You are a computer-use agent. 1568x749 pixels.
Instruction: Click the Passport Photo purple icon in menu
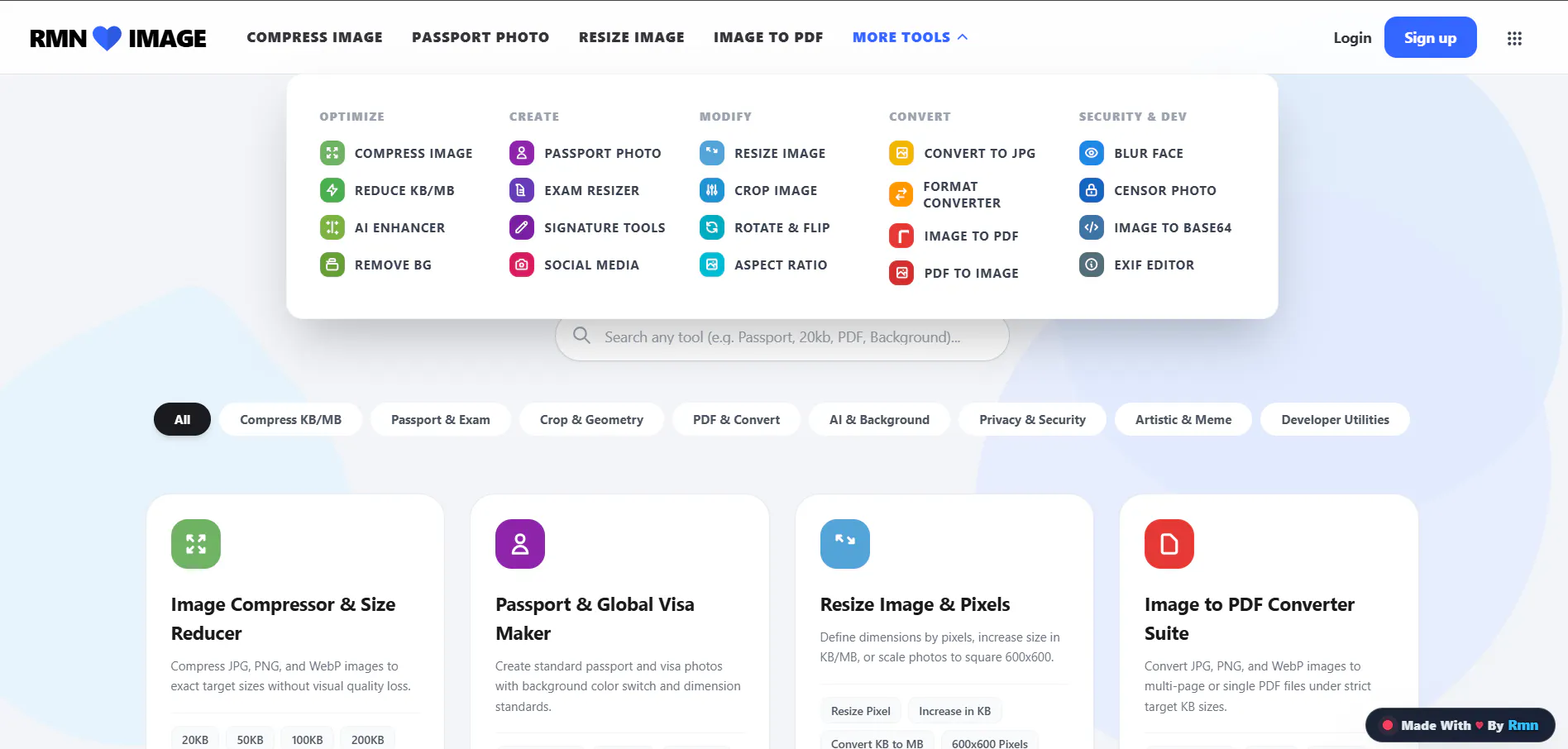point(522,153)
